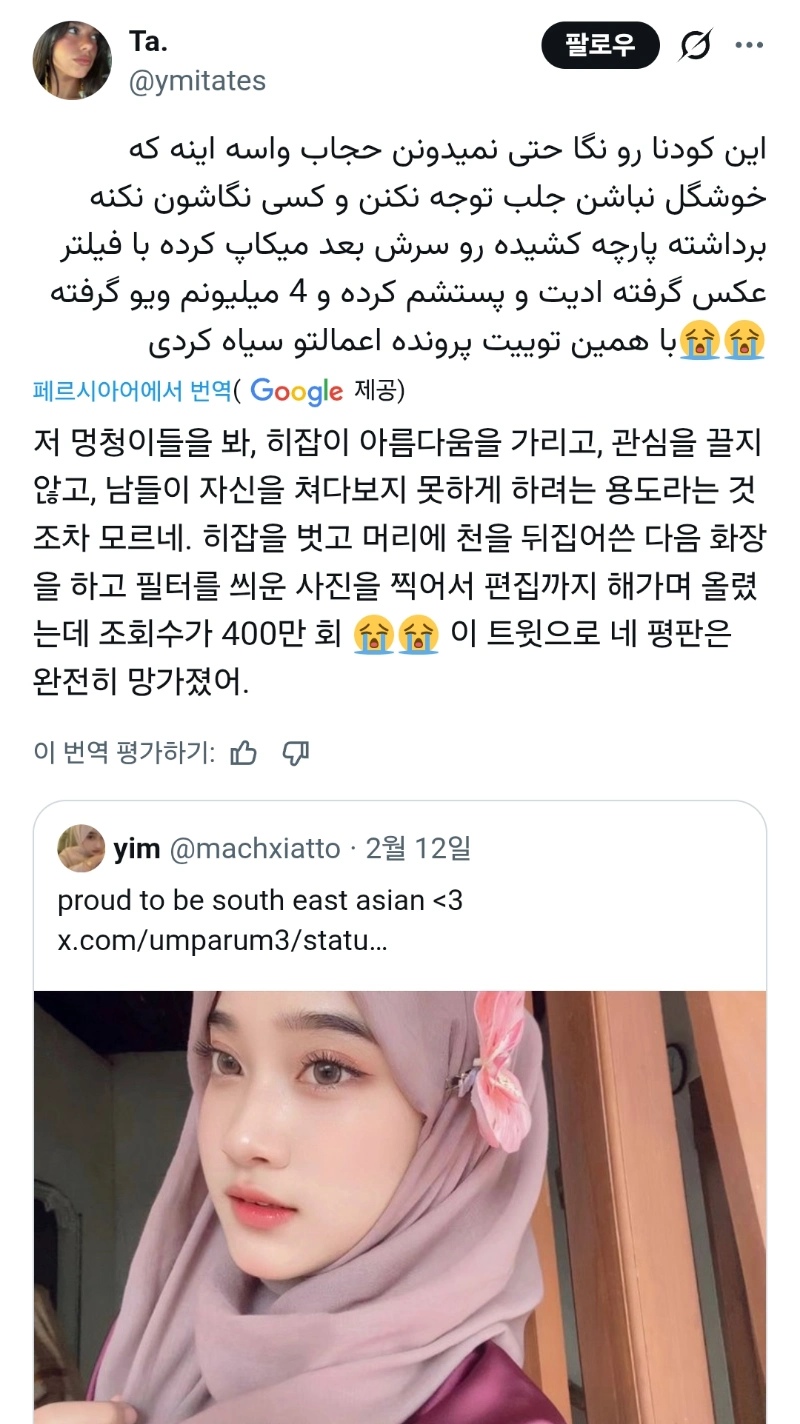Rate translation with thumbs down
The image size is (800, 1424).
[x=295, y=752]
